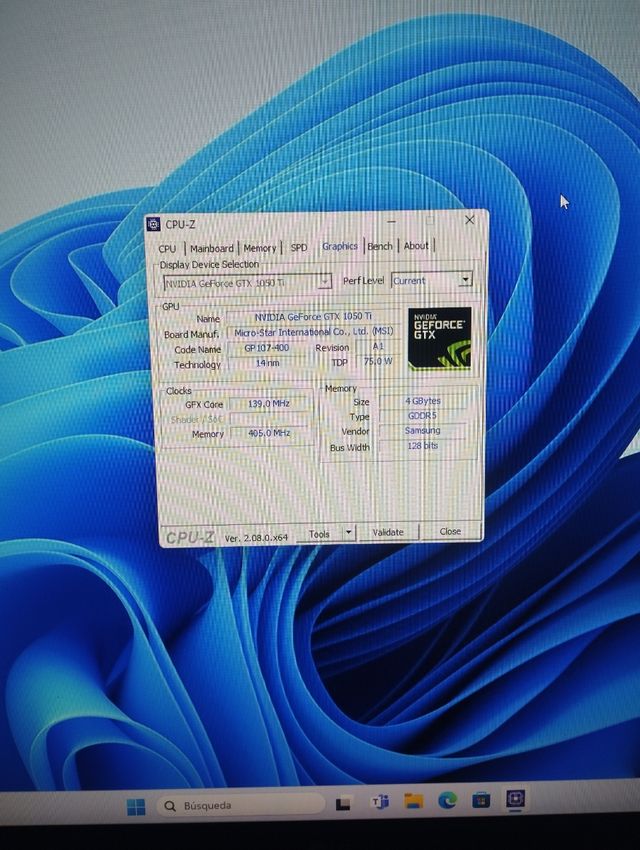Viewport: 640px width, 850px height.
Task: Select the Bench tab
Action: point(380,246)
